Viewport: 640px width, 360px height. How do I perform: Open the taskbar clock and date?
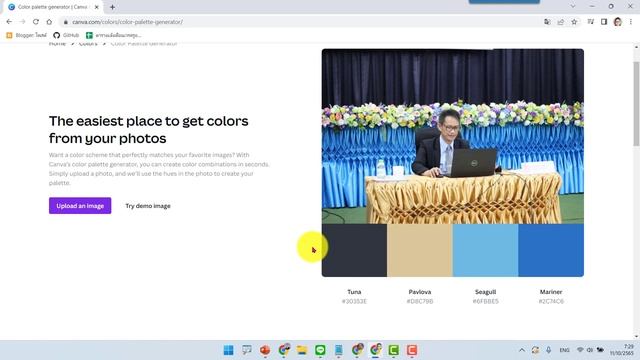(622, 350)
